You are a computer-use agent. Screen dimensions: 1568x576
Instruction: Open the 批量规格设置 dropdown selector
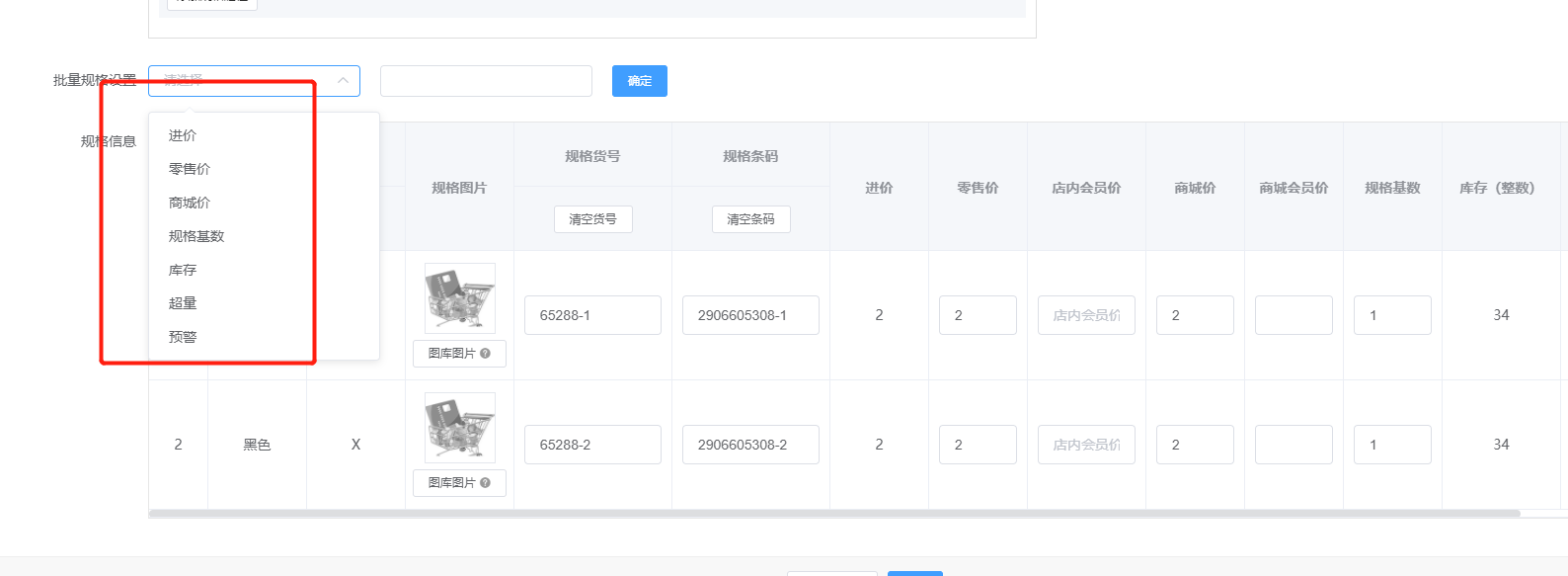(x=254, y=81)
